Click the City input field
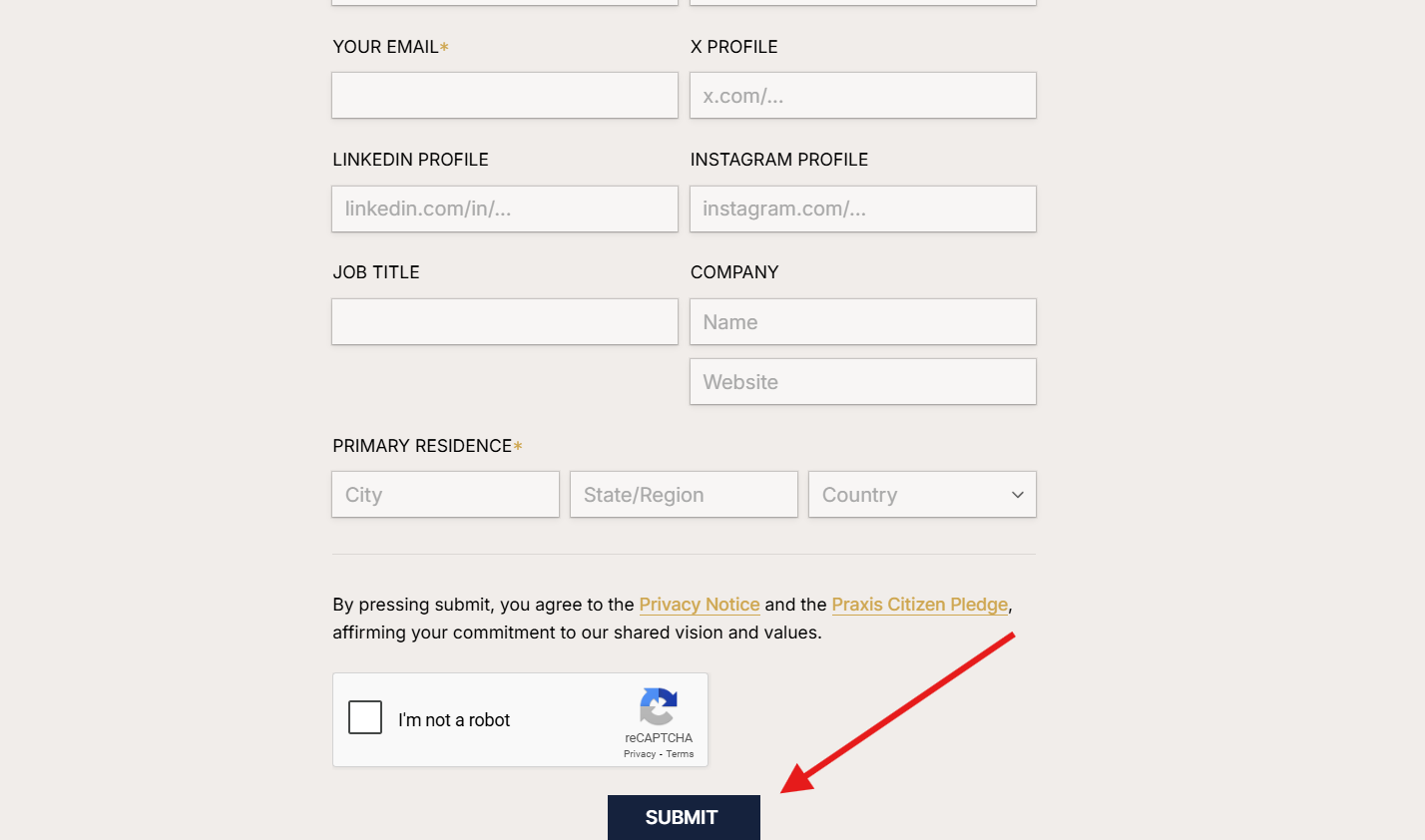 (x=445, y=494)
